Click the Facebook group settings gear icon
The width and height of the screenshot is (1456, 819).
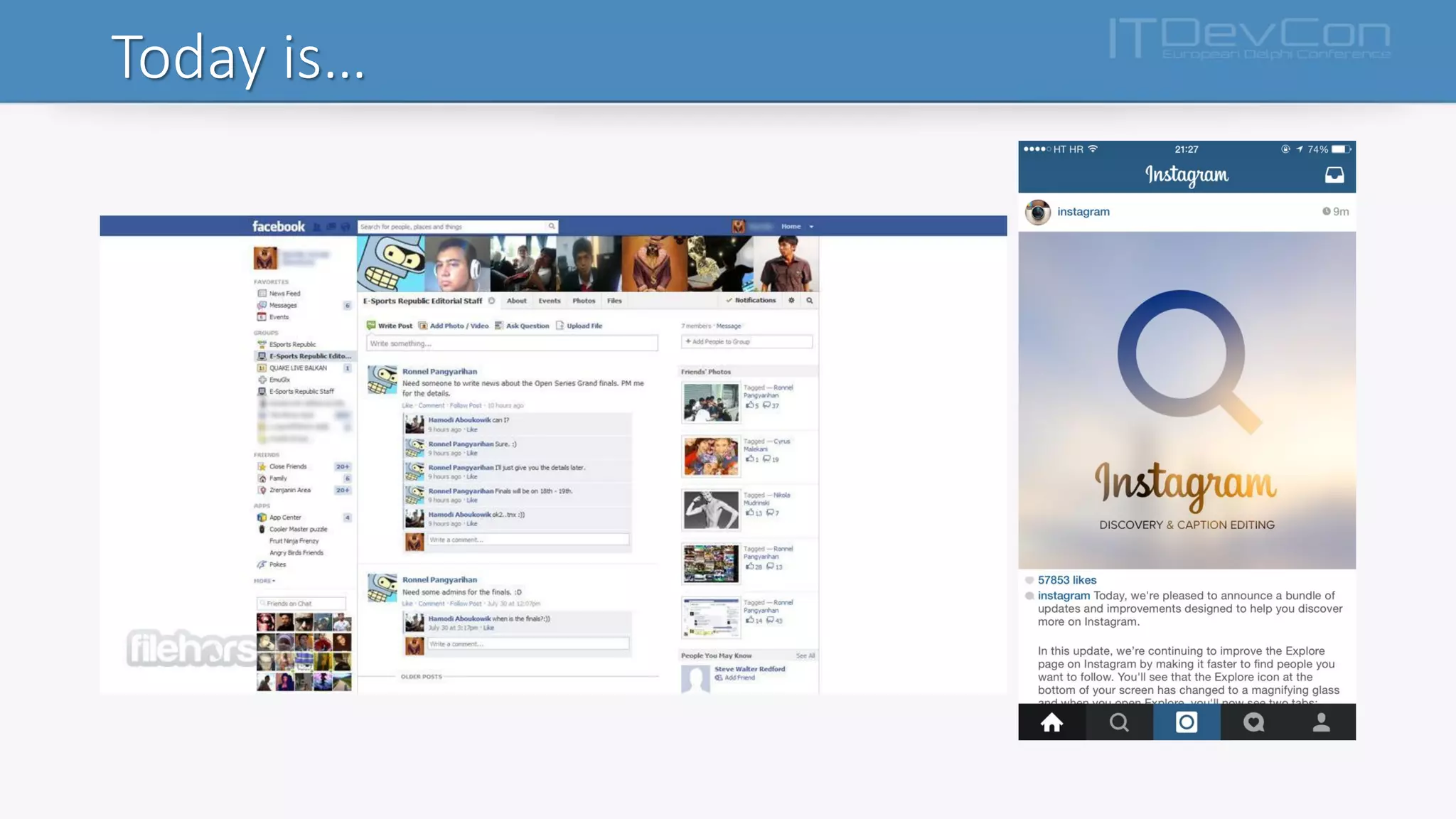coord(791,301)
